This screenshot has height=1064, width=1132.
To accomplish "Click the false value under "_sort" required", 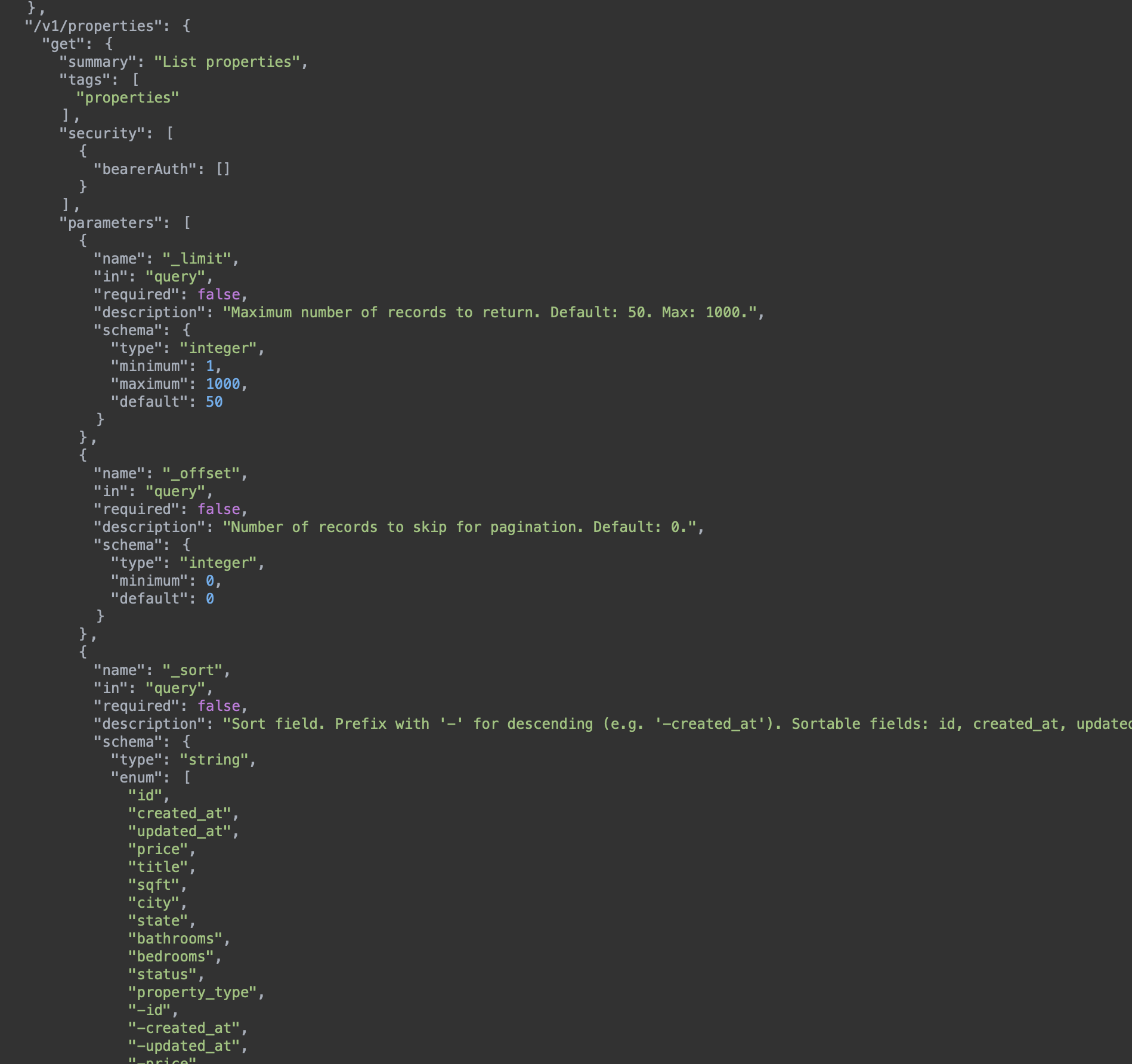I will tap(218, 706).
